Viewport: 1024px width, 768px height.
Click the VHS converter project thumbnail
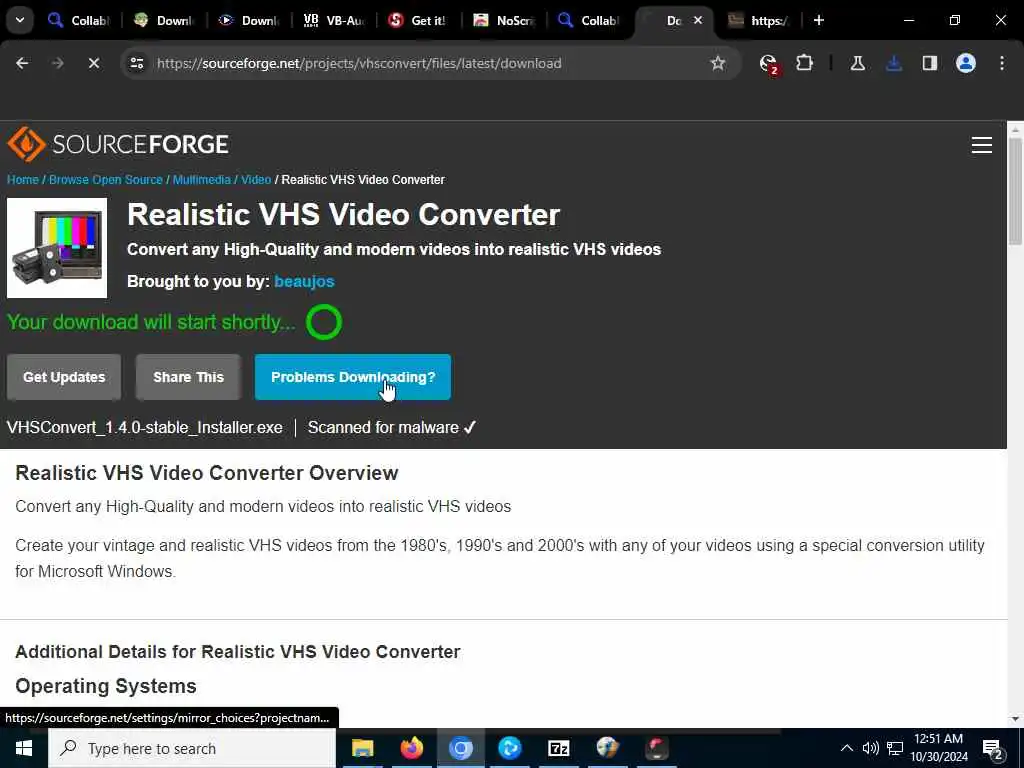tap(57, 248)
